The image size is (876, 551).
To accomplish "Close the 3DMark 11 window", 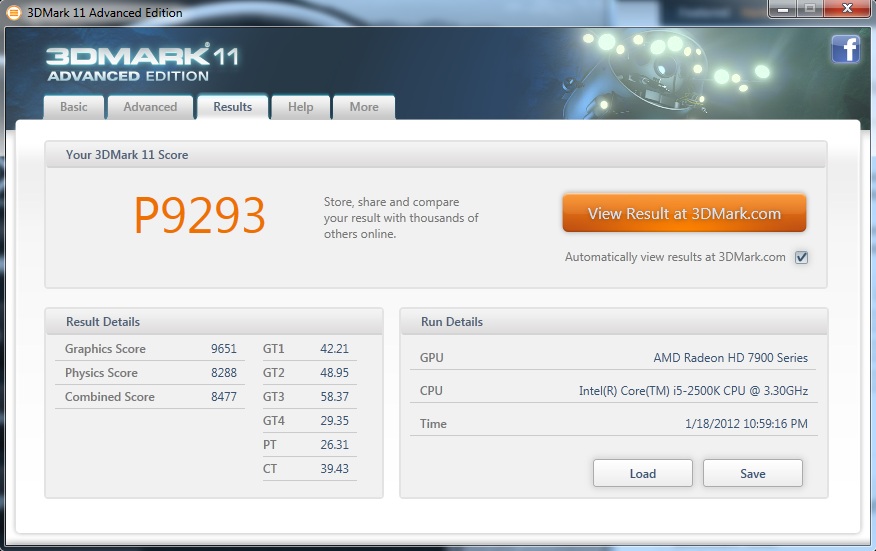I will pyautogui.click(x=848, y=8).
